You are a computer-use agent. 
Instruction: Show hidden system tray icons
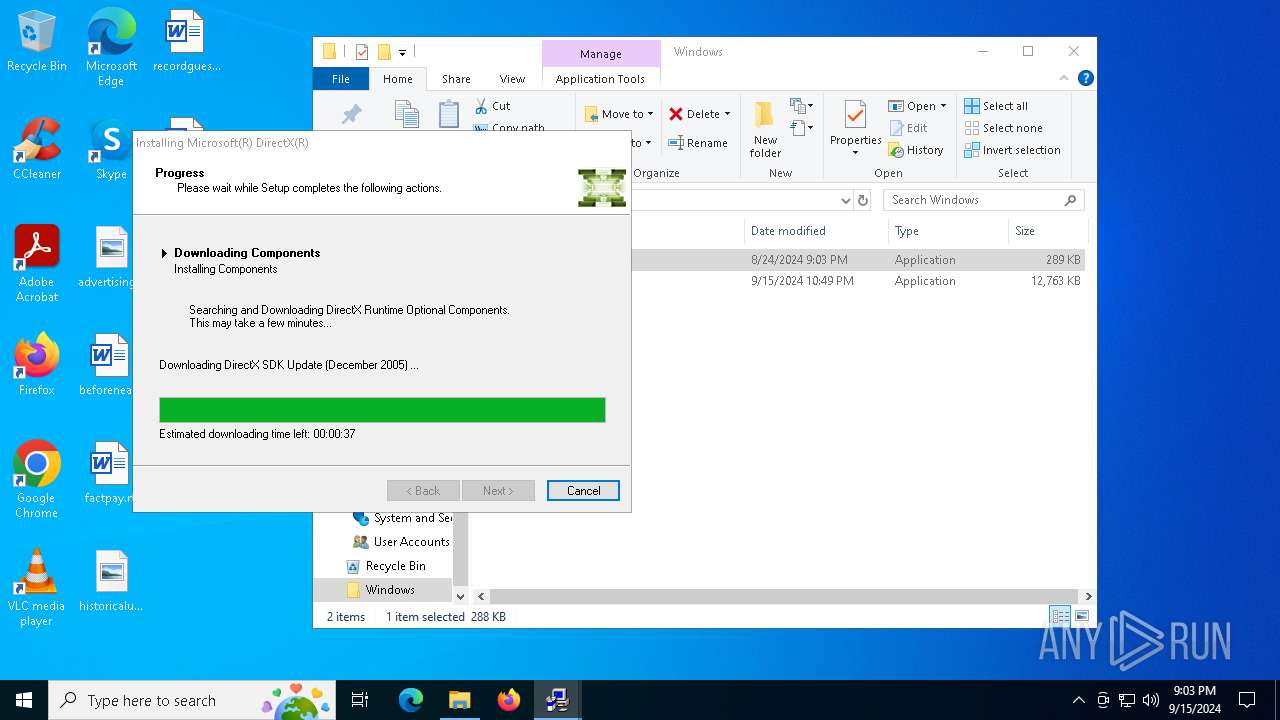coord(1078,700)
